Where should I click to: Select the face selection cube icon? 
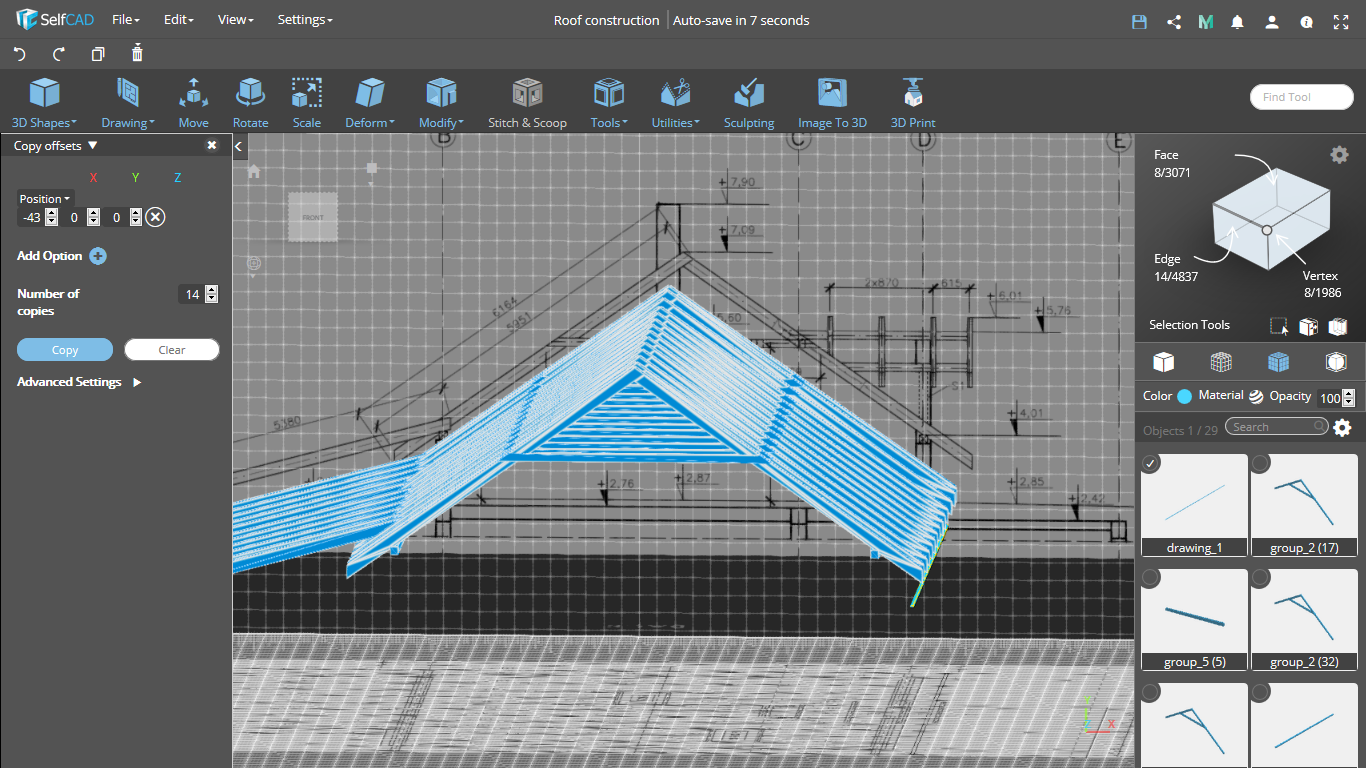(1308, 326)
